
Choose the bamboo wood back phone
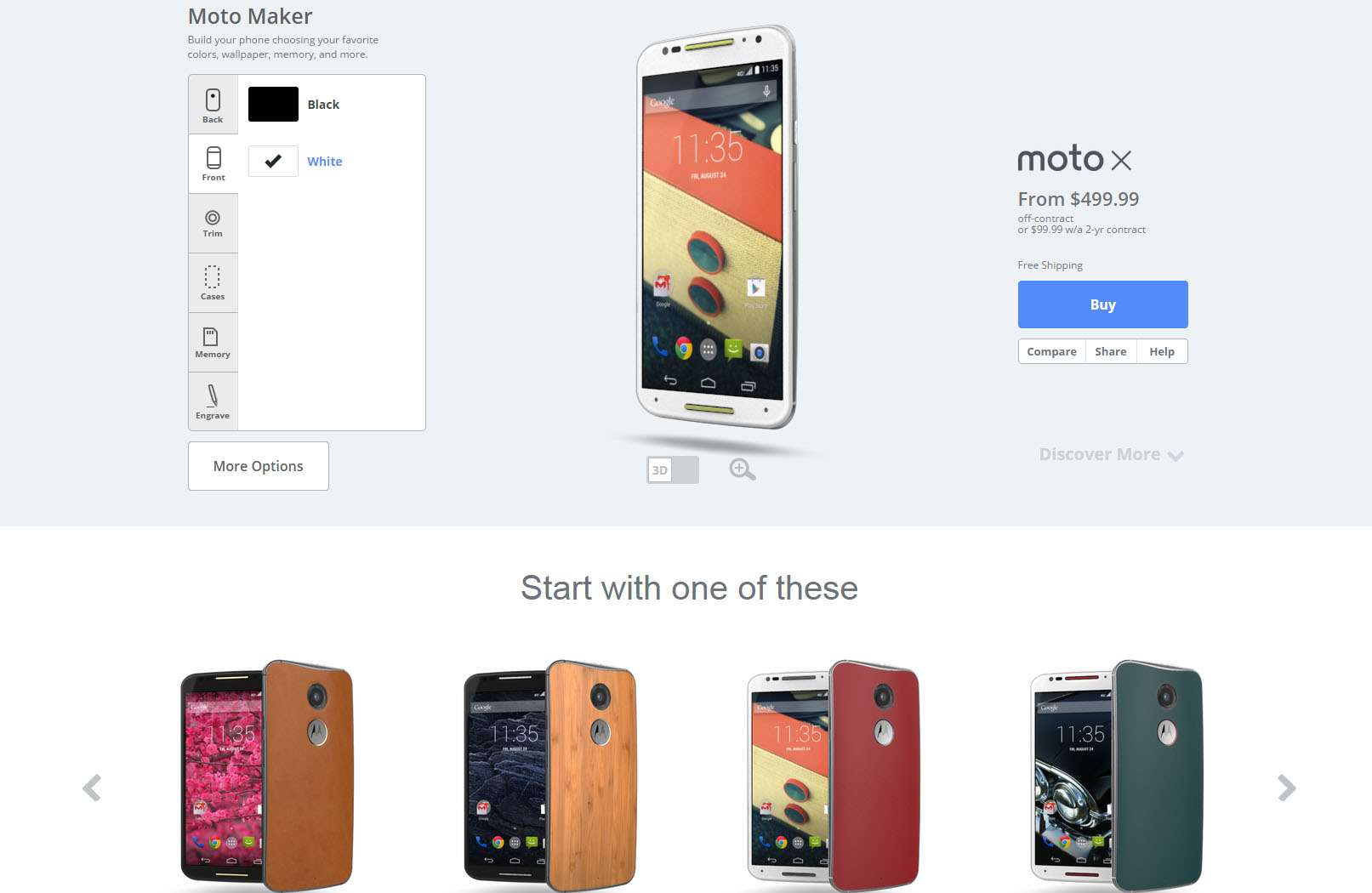pos(550,776)
